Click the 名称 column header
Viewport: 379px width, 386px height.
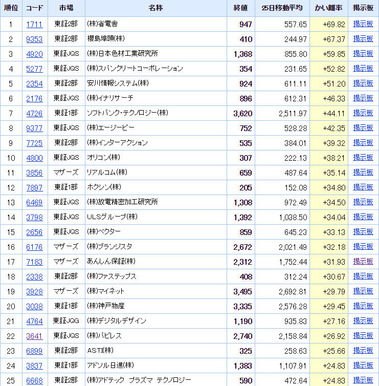point(156,8)
